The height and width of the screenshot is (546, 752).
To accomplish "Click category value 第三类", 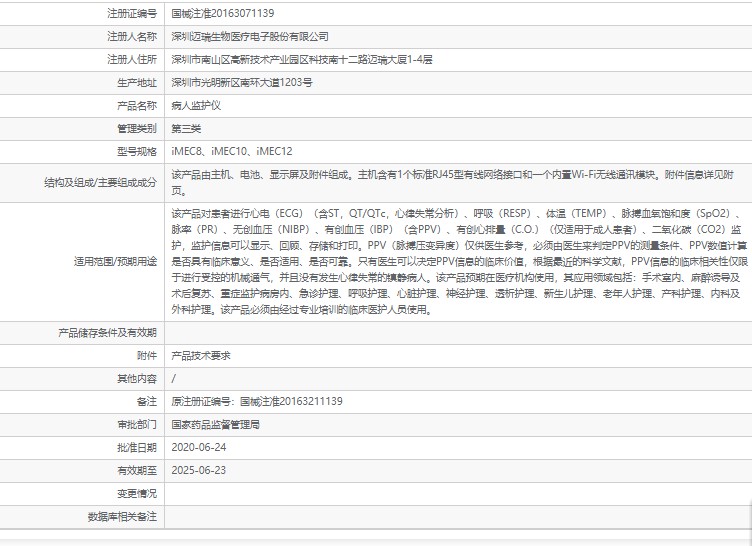I will pyautogui.click(x=186, y=129).
